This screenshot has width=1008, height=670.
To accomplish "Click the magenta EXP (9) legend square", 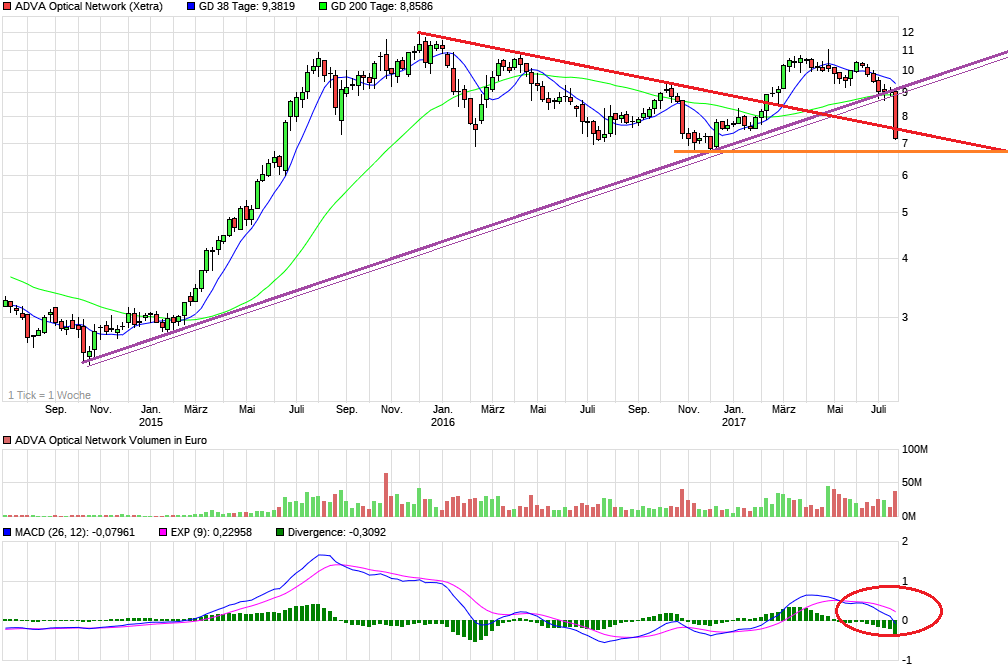I will tap(163, 532).
